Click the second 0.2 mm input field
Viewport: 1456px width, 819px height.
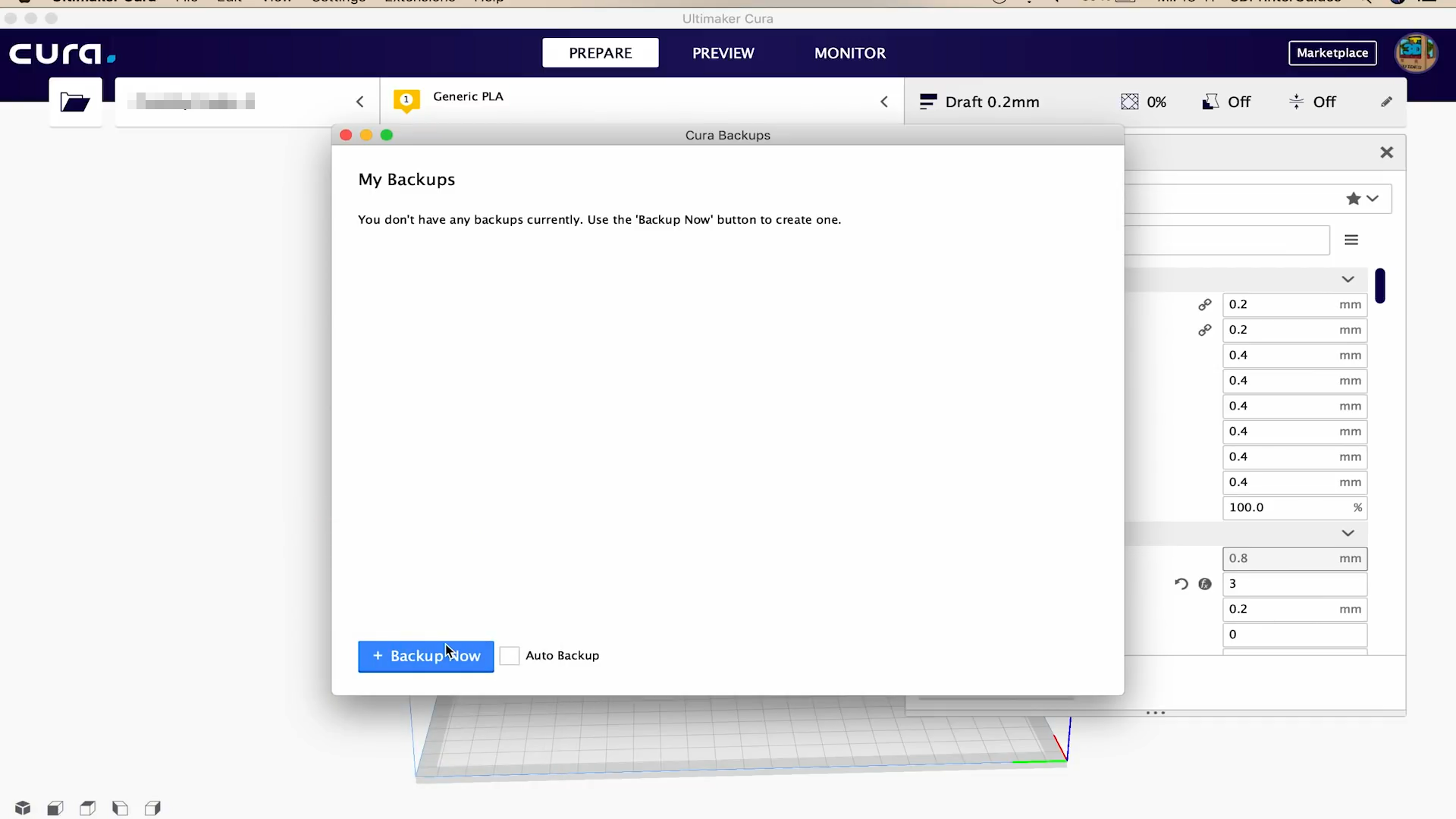[x=1294, y=330]
